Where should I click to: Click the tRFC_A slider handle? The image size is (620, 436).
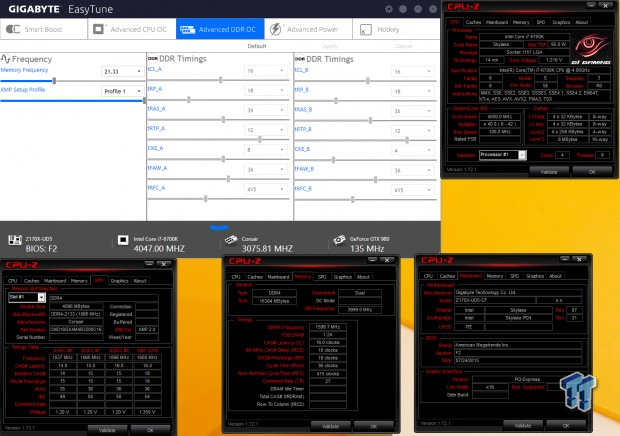click(x=206, y=199)
